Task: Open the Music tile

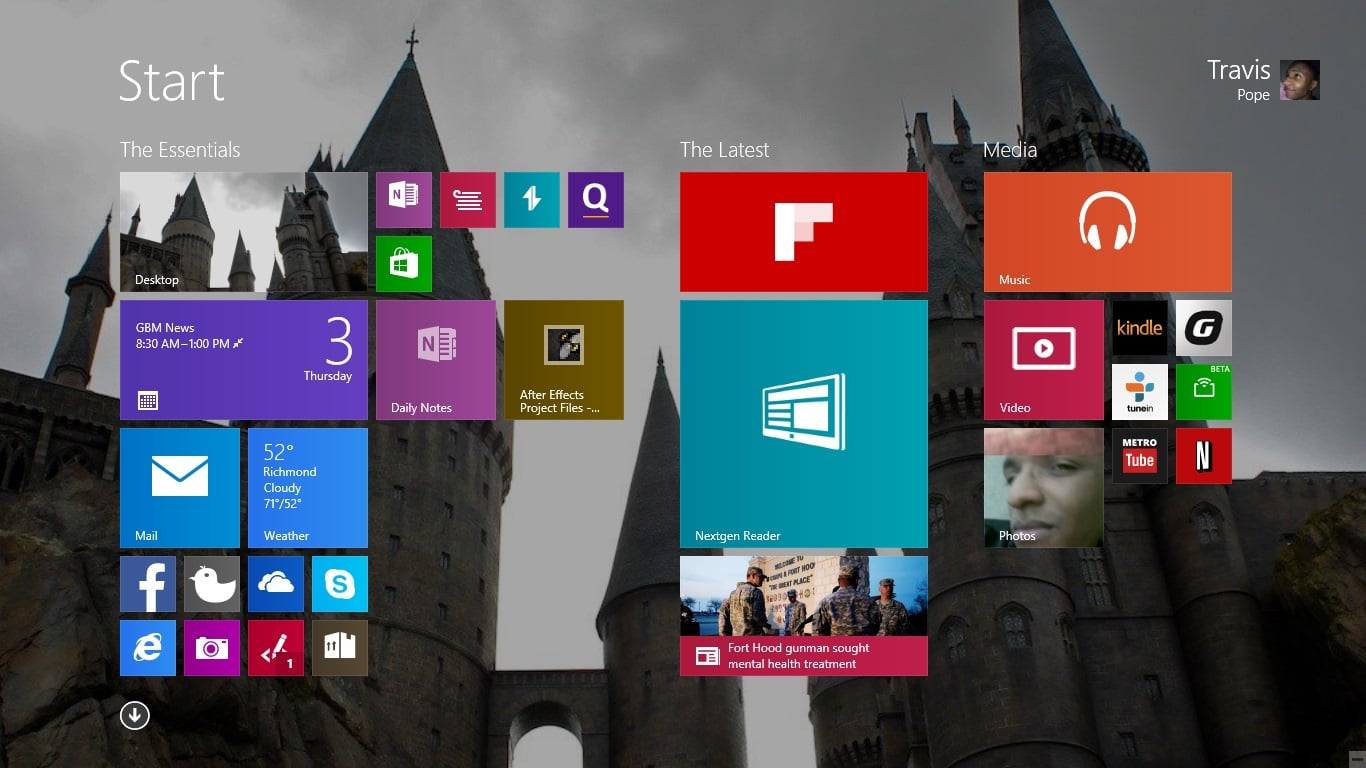Action: point(1108,232)
